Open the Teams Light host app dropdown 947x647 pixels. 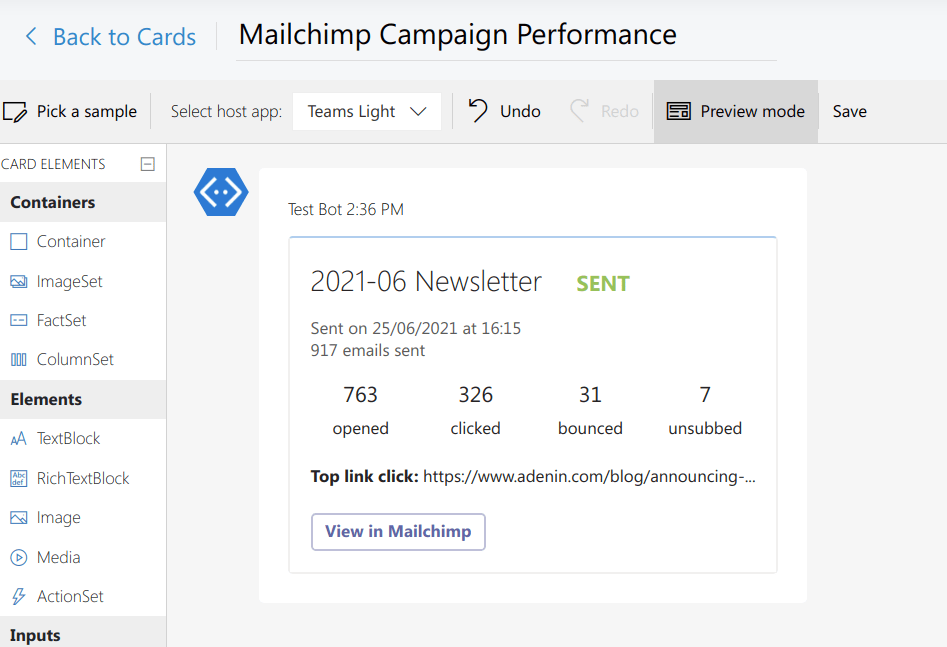point(367,111)
